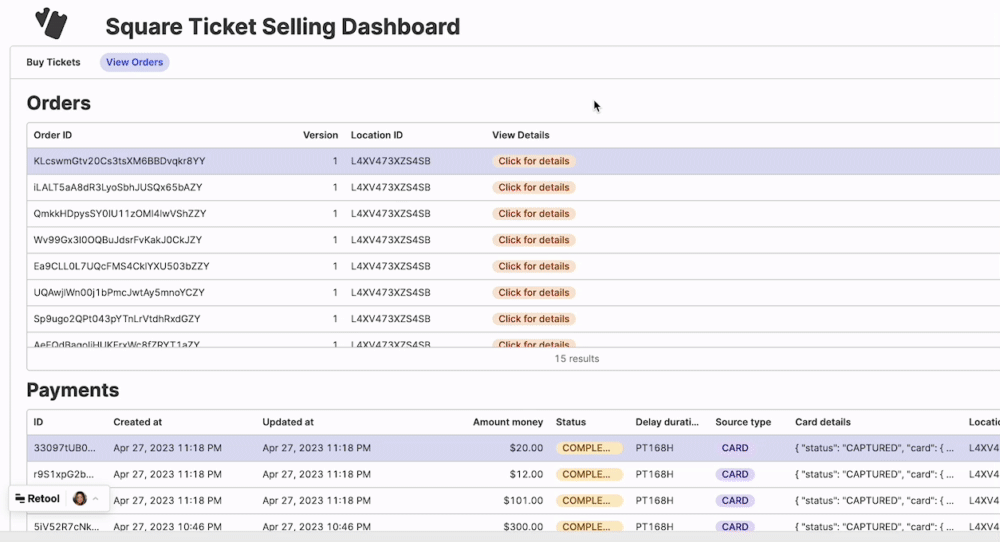Click for details on order Wv99Gx3l0OQBuJdsrFvKakJ0CkJZY

point(533,240)
